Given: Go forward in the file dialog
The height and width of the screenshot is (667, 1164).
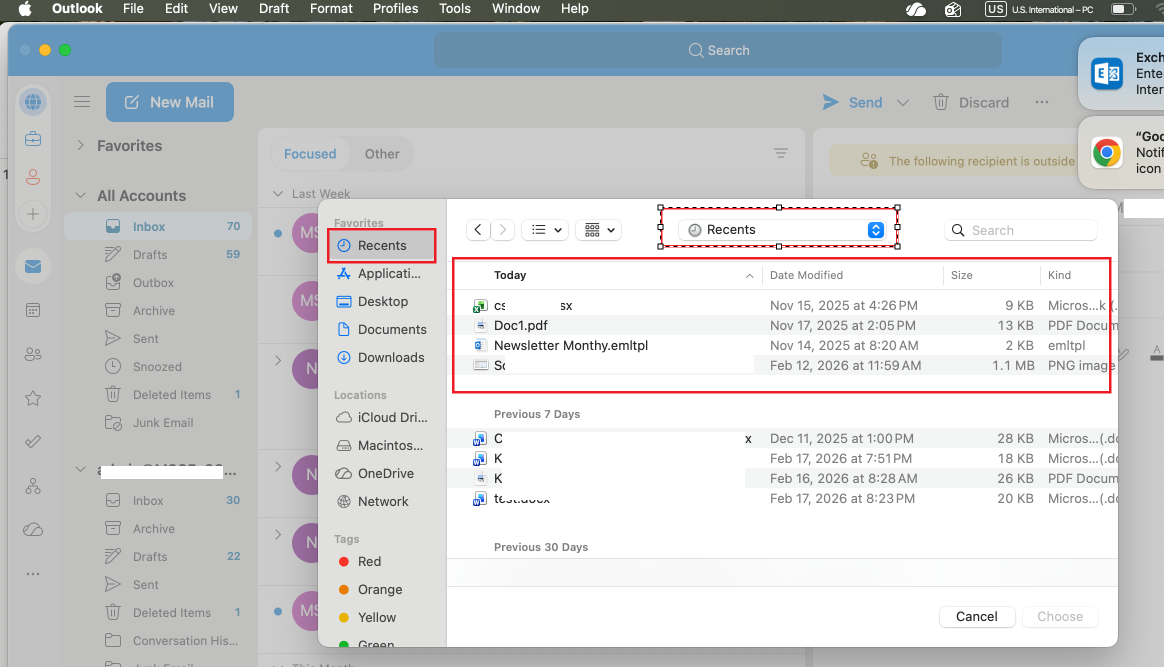Looking at the screenshot, I should tap(503, 230).
